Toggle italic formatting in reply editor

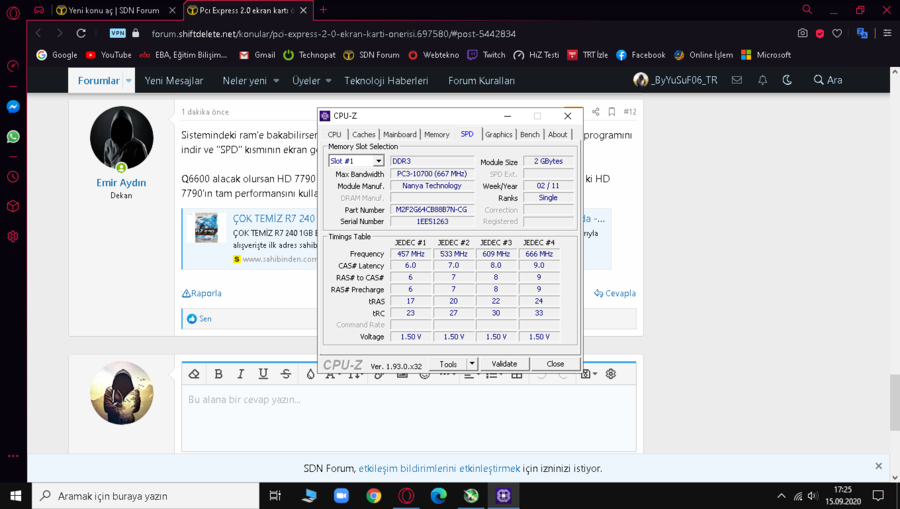click(241, 374)
